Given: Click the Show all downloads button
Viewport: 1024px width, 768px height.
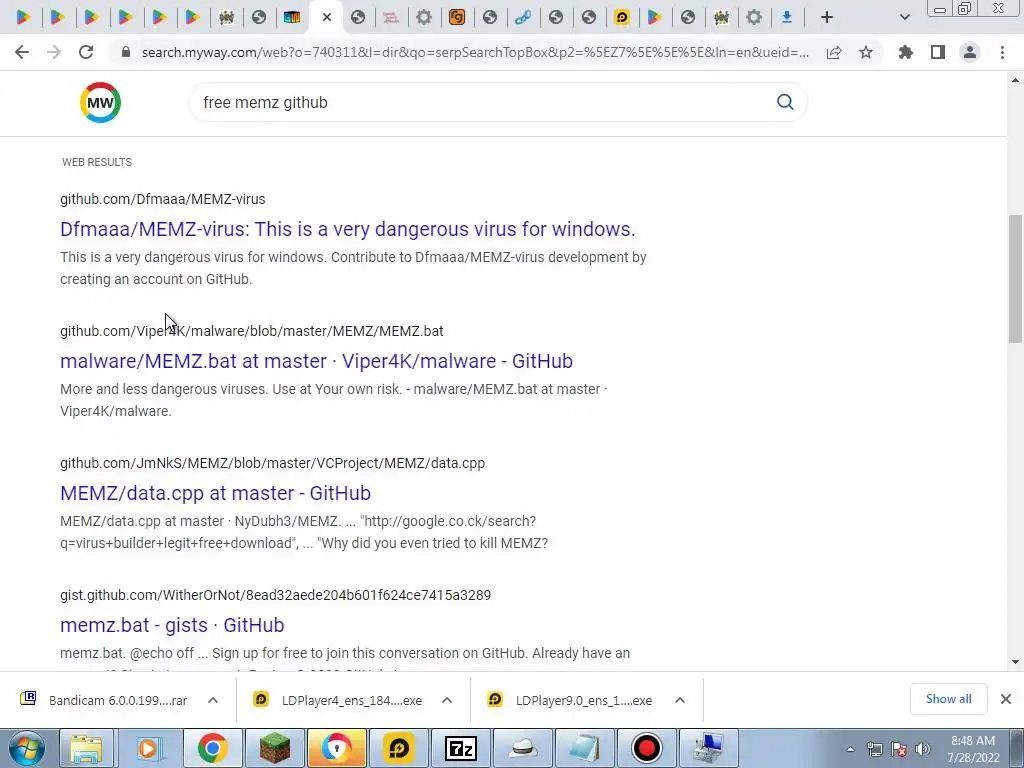Looking at the screenshot, I should [x=948, y=699].
